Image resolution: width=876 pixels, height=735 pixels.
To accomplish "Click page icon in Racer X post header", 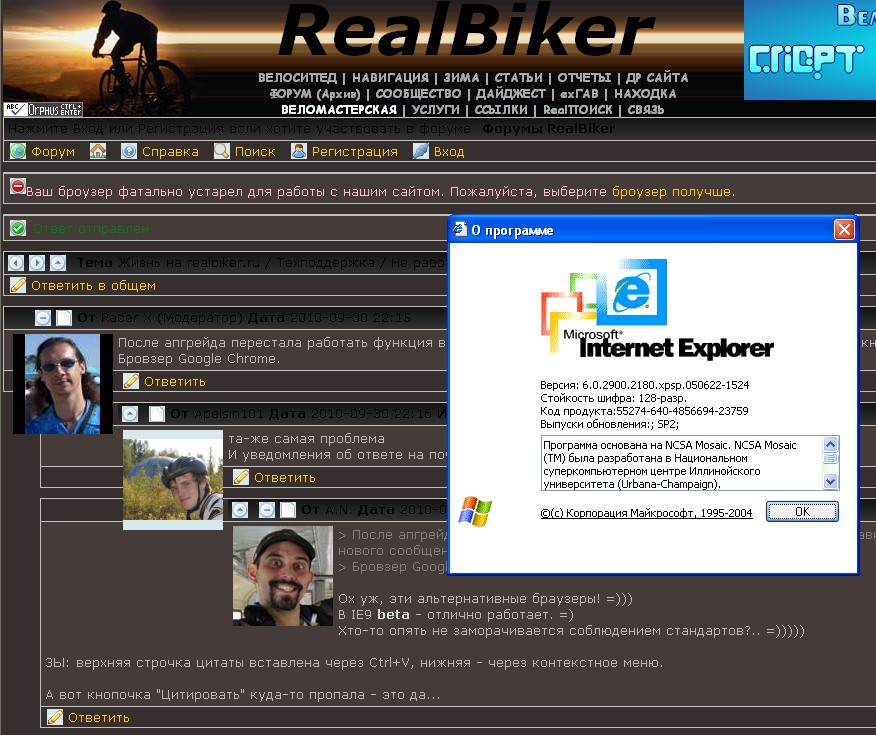I will click(64, 318).
